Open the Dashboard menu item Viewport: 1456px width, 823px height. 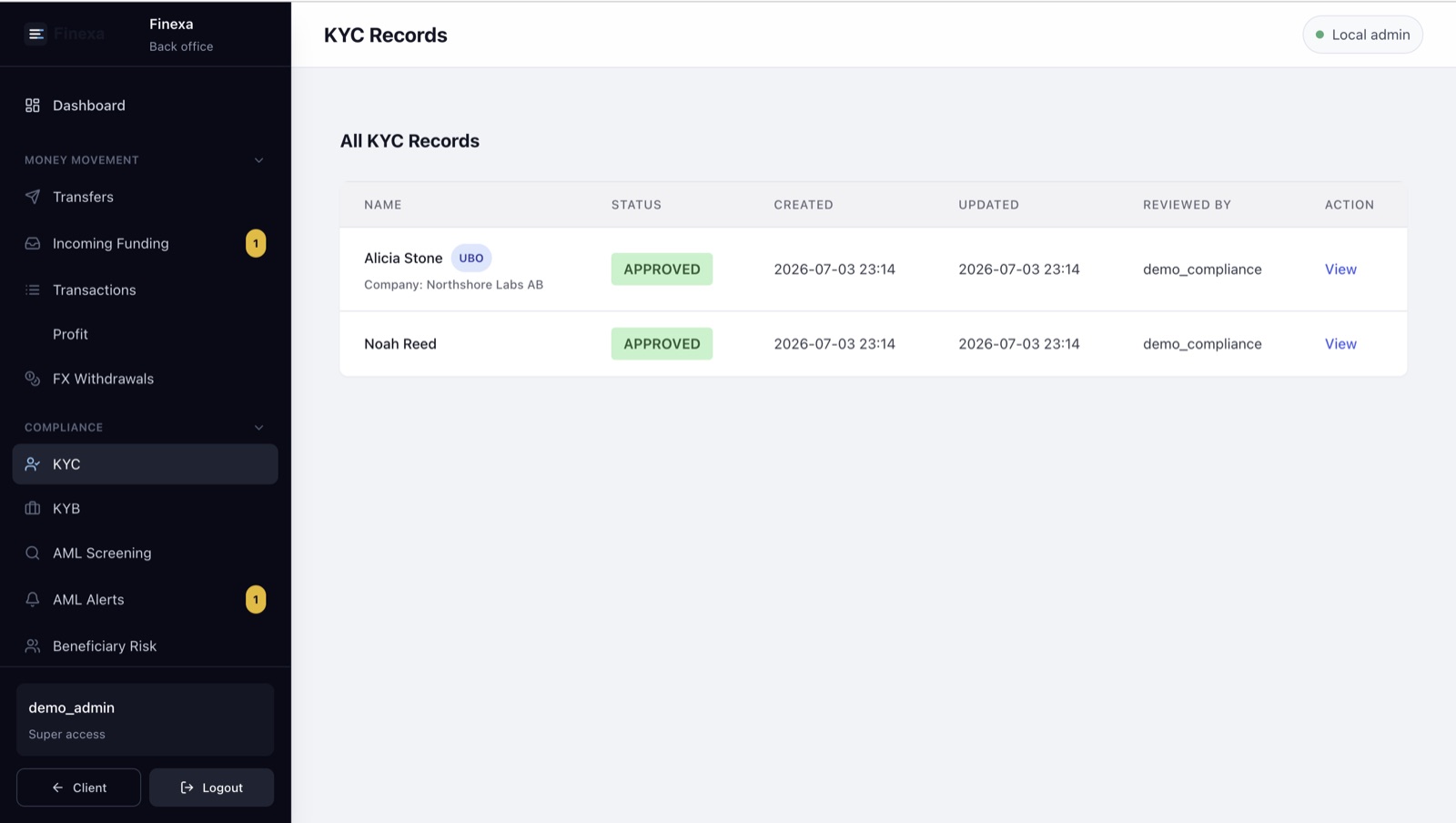coord(146,106)
